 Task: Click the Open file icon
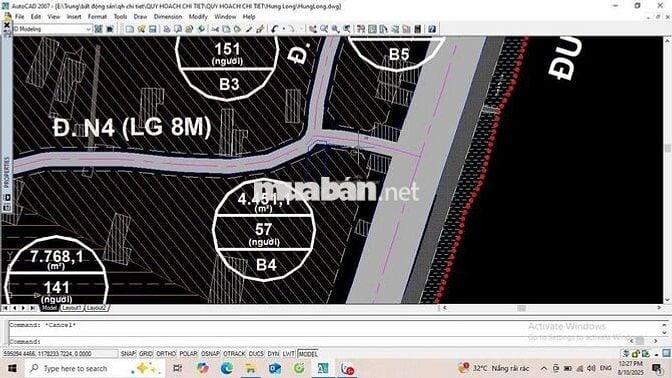click(x=141, y=29)
